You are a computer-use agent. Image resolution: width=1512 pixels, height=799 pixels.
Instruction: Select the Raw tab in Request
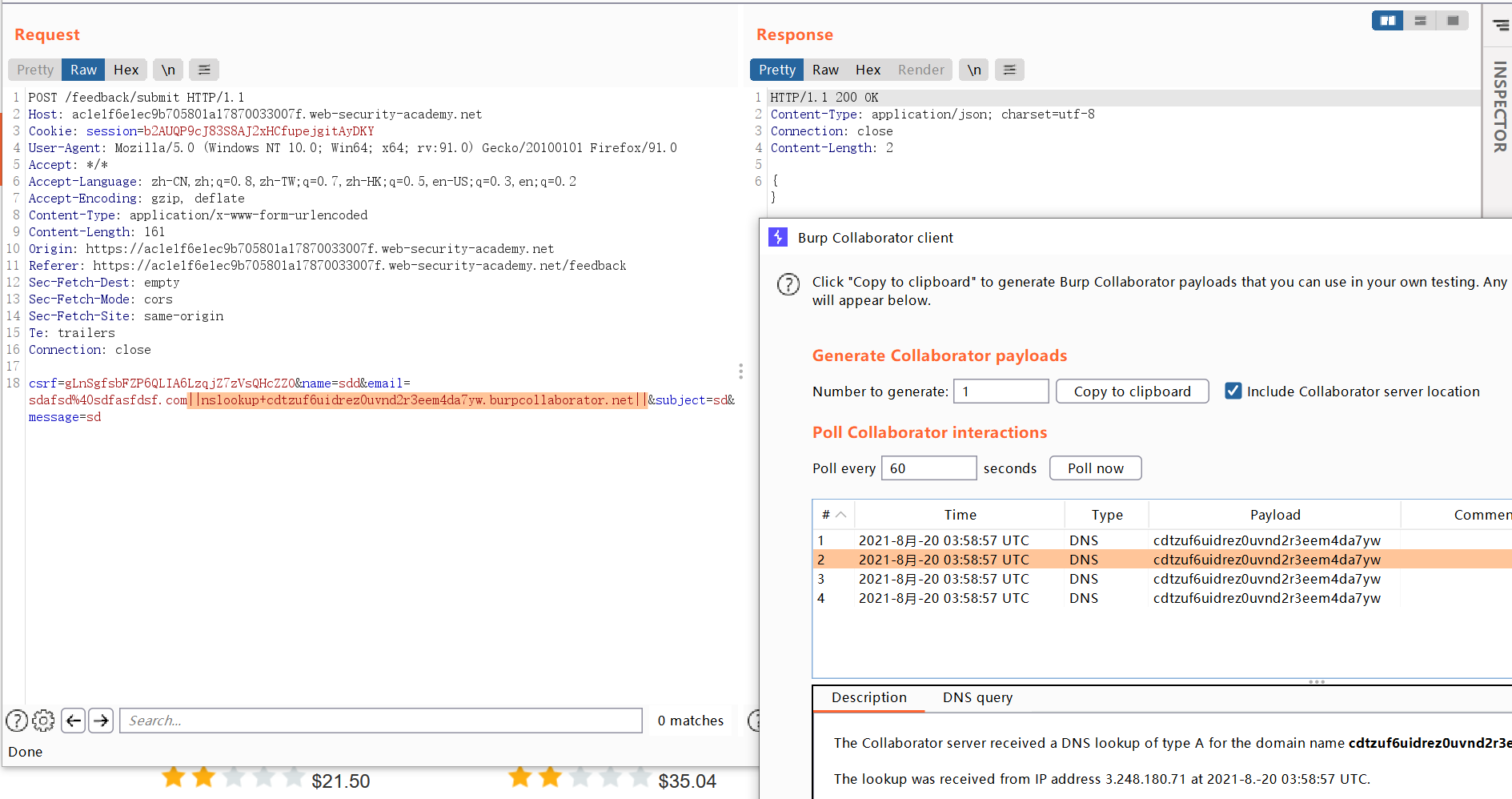(x=83, y=70)
